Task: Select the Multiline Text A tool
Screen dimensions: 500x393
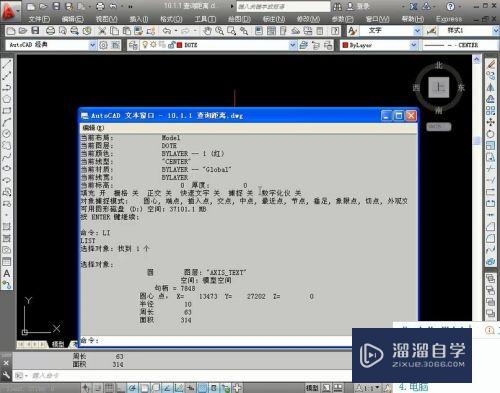Action: tap(7, 273)
